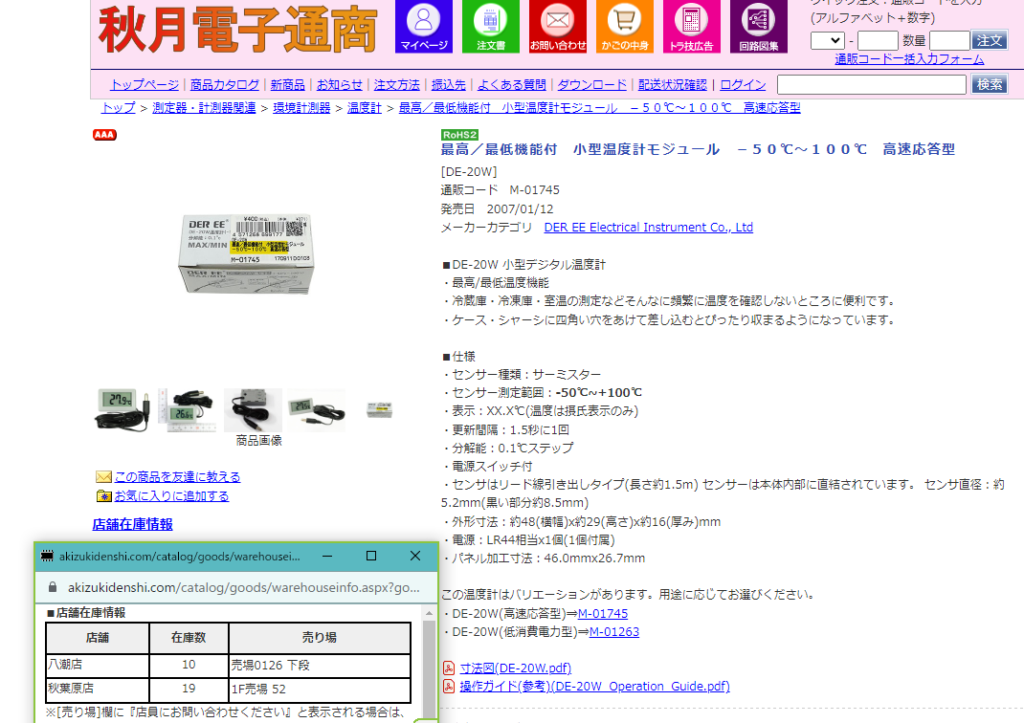Click the site search input field
Viewport: 1024px width, 723px height.
pos(871,84)
